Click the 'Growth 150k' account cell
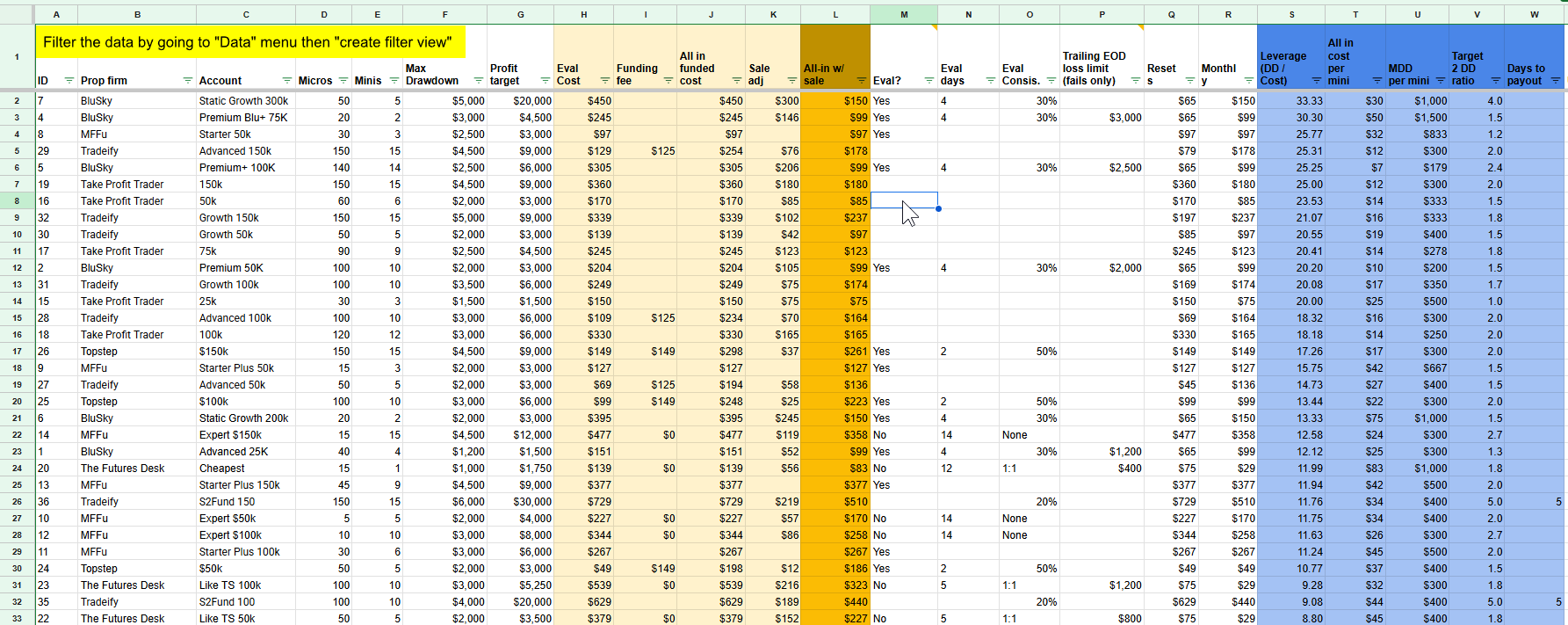Screen dimensions: 1568x625 pyautogui.click(x=246, y=217)
